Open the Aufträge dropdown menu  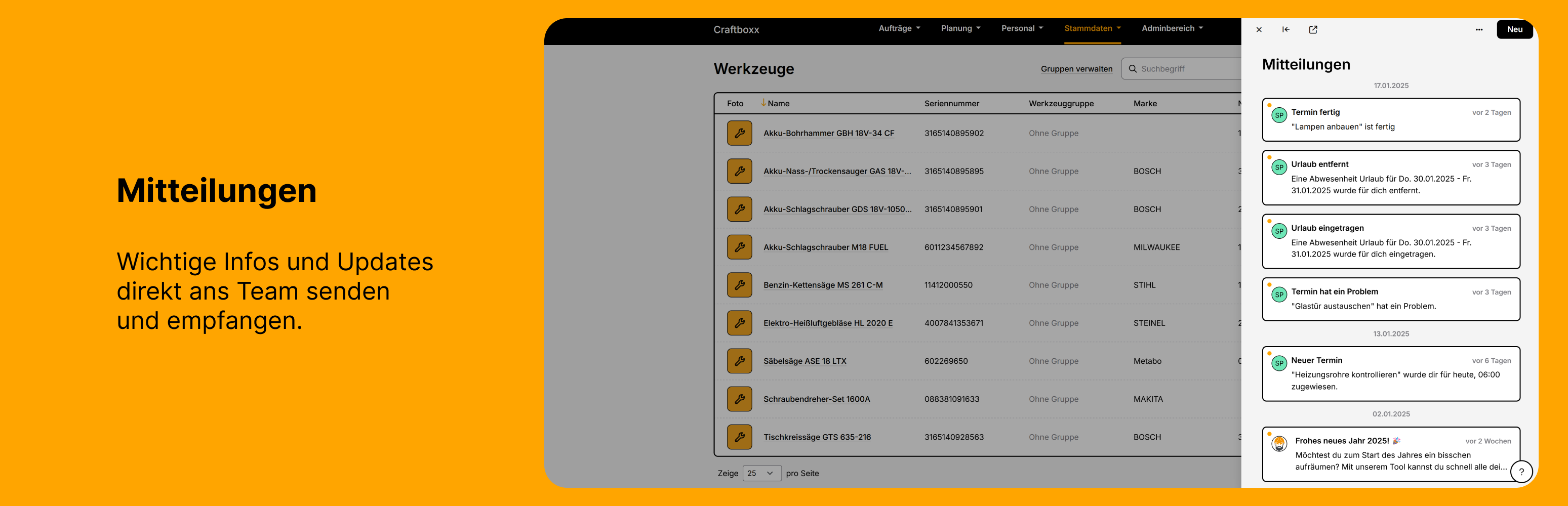click(899, 28)
